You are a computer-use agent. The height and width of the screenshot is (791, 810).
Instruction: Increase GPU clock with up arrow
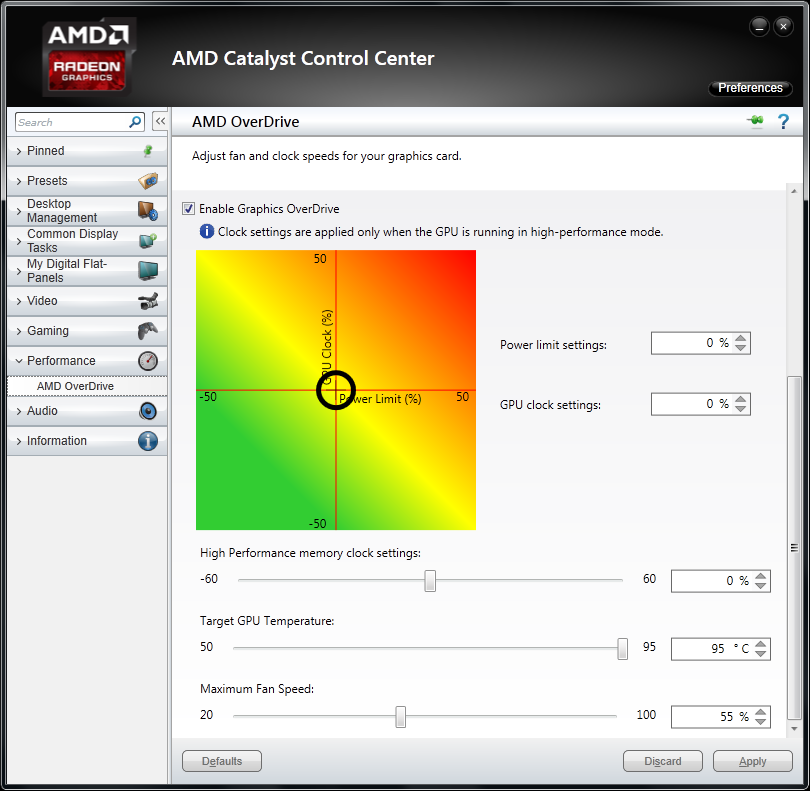coord(741,399)
